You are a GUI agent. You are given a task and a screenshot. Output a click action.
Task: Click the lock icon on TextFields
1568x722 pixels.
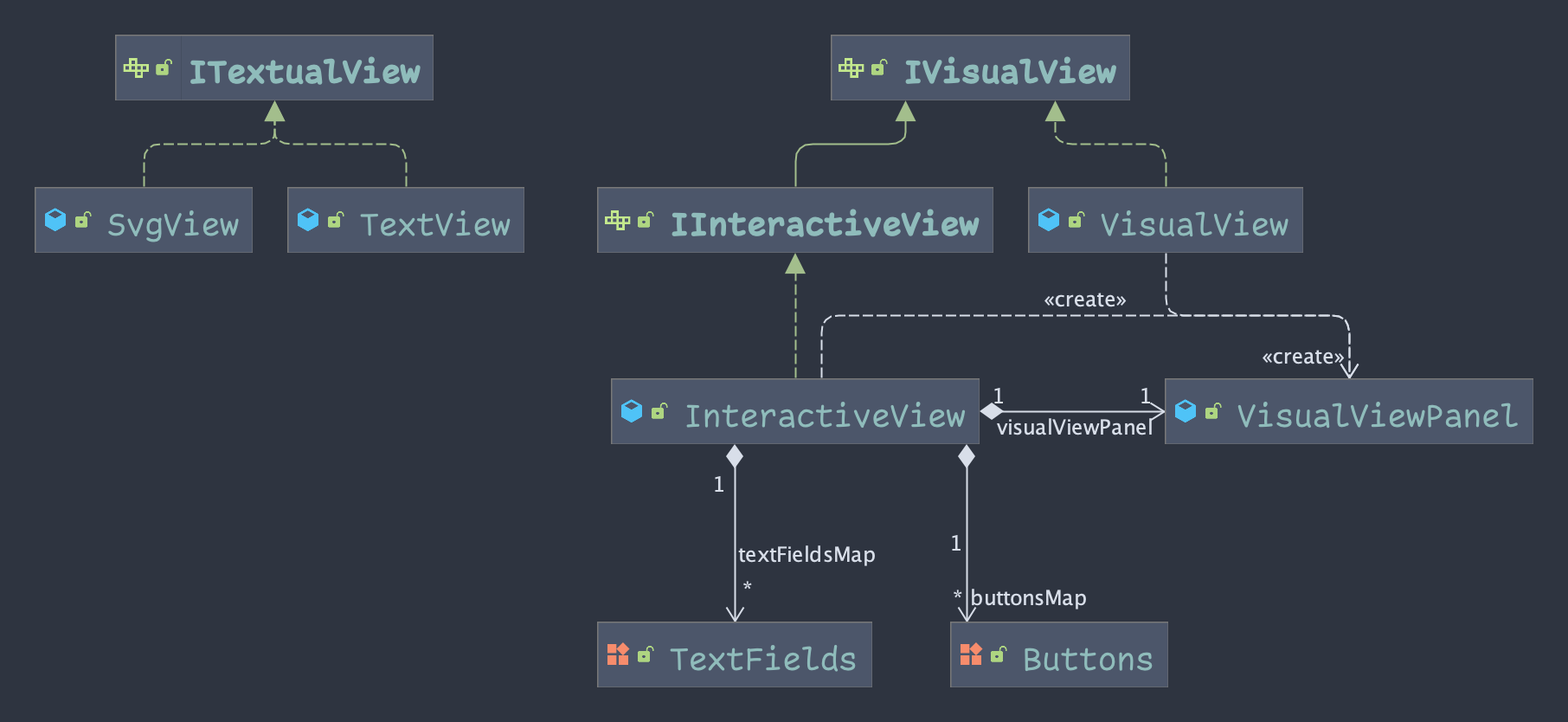[x=646, y=654]
